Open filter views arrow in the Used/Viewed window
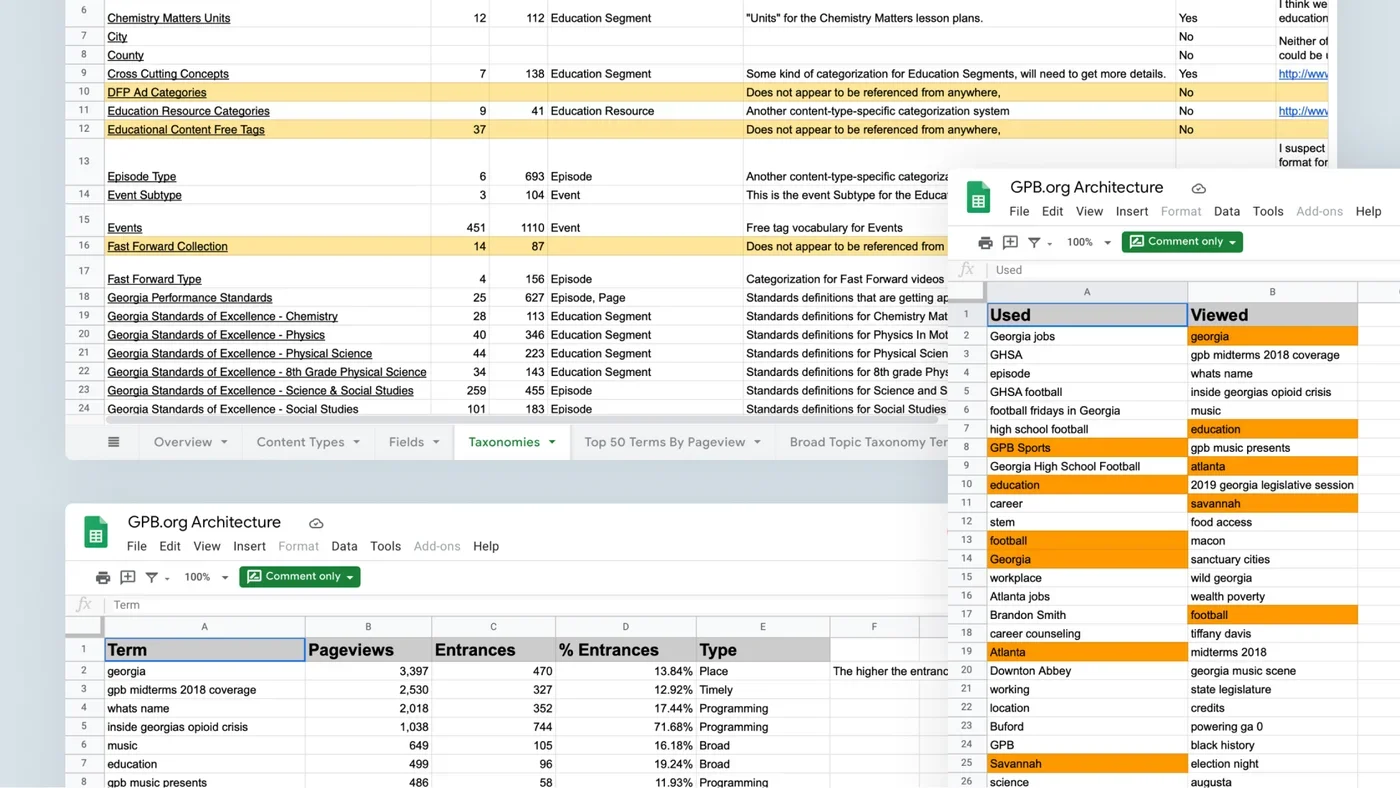 point(1049,243)
